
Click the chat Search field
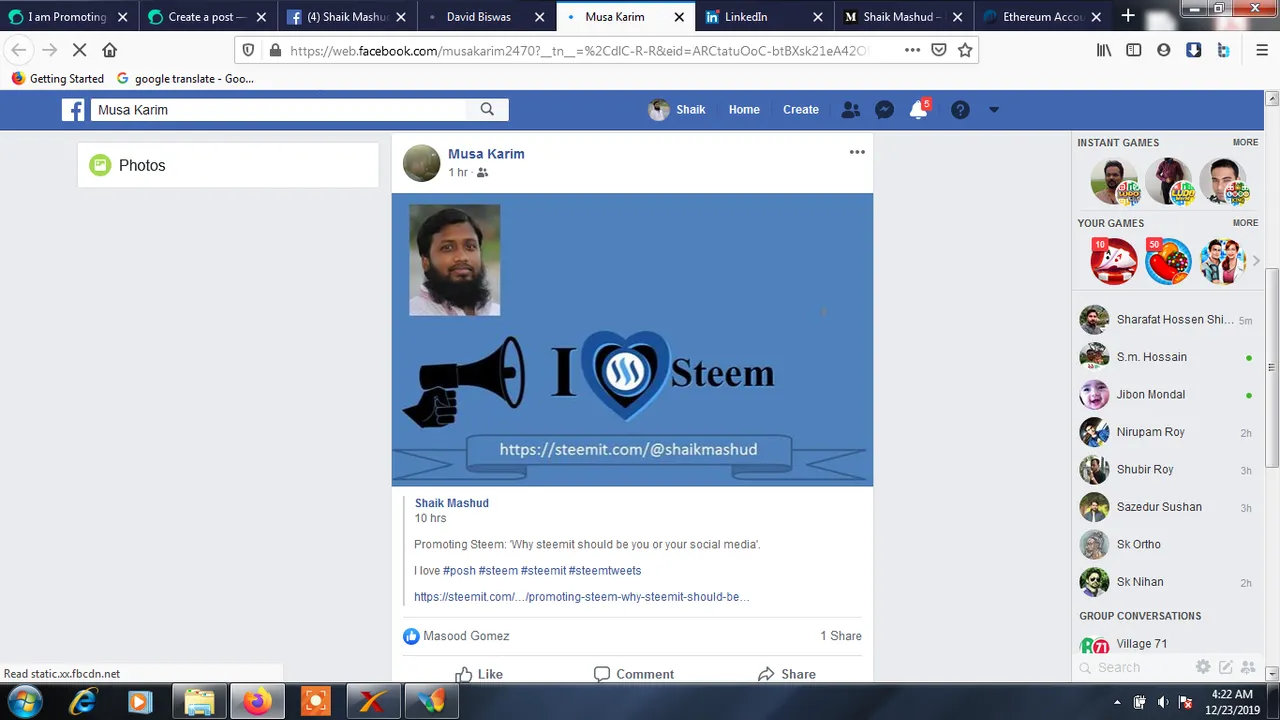coord(1135,667)
